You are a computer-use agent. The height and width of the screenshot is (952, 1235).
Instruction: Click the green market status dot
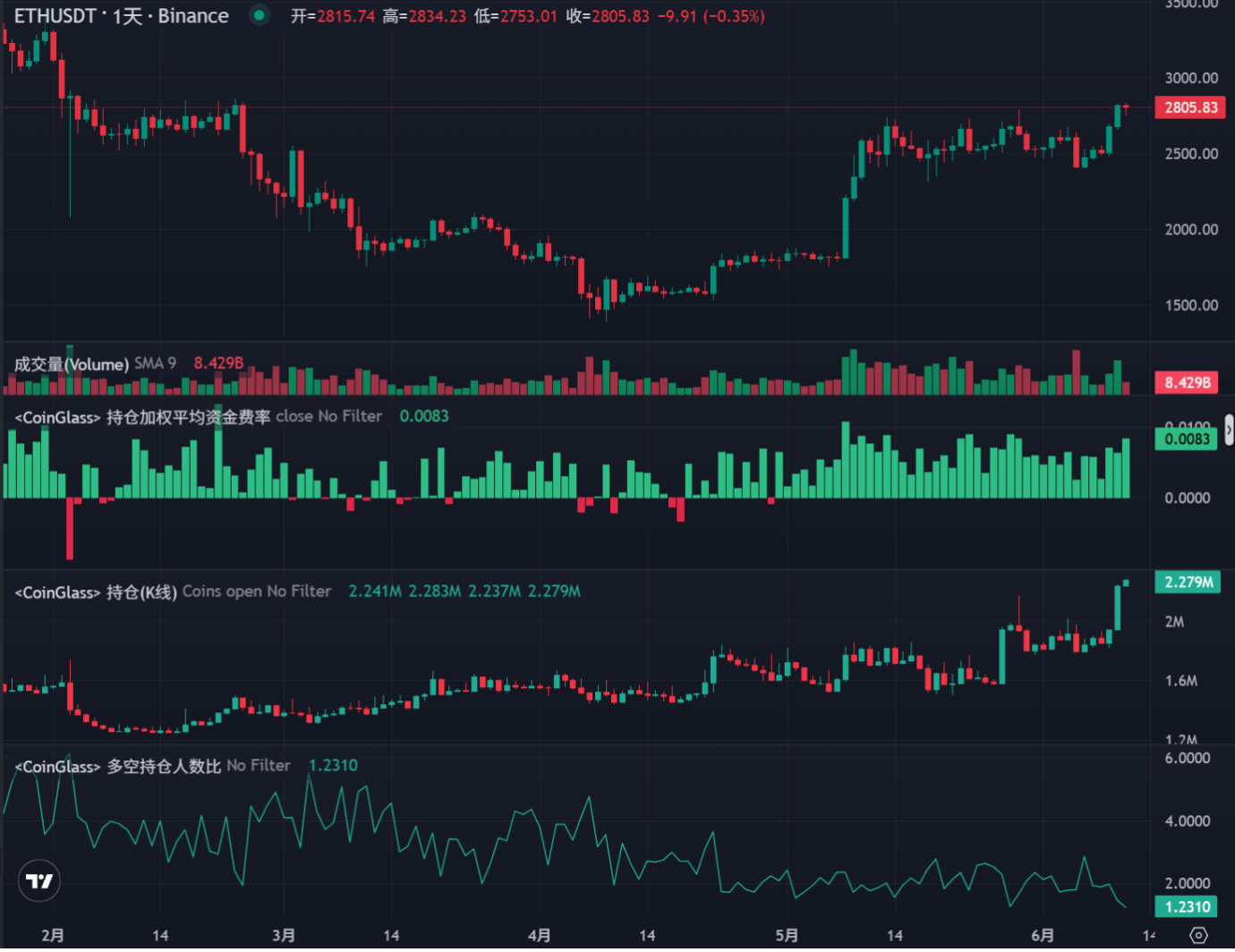(260, 15)
